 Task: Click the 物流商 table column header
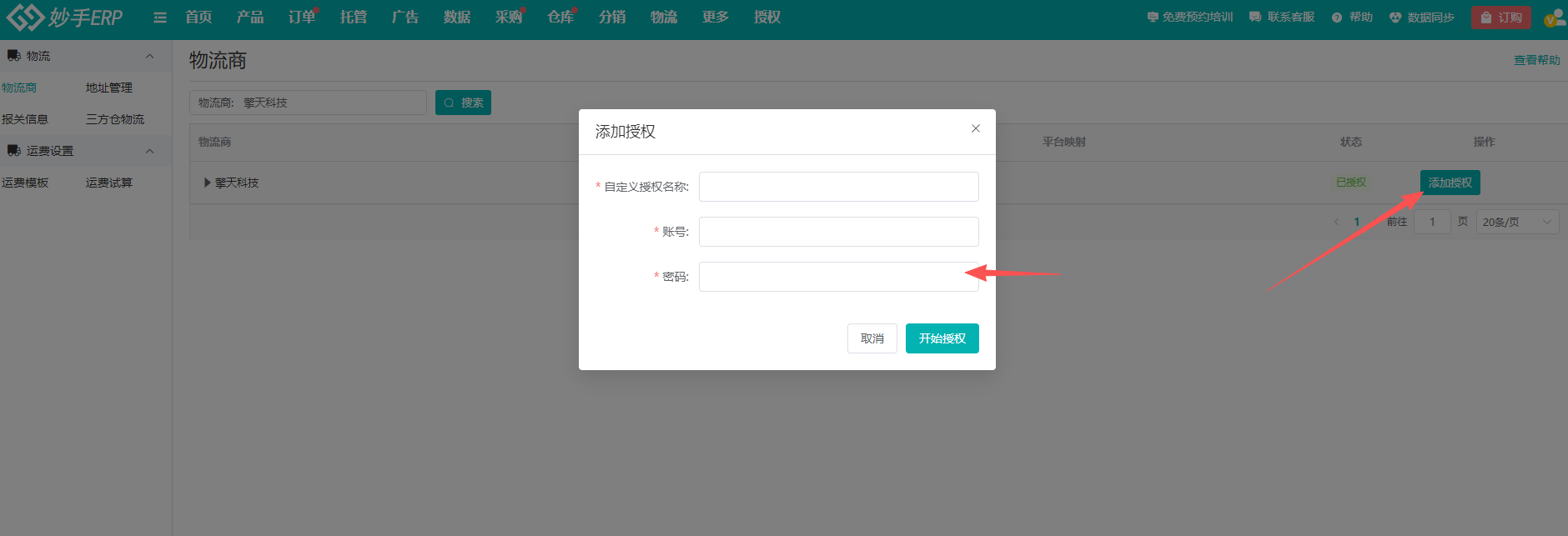point(215,142)
